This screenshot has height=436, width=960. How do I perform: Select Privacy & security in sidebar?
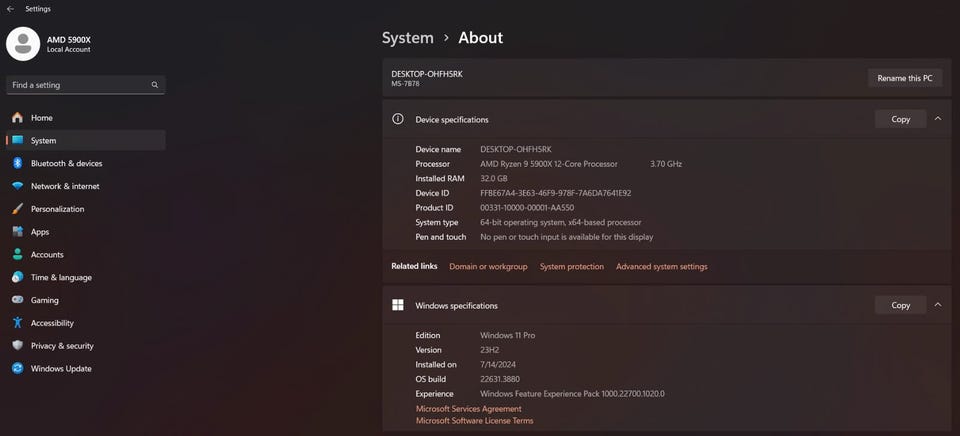coord(62,346)
